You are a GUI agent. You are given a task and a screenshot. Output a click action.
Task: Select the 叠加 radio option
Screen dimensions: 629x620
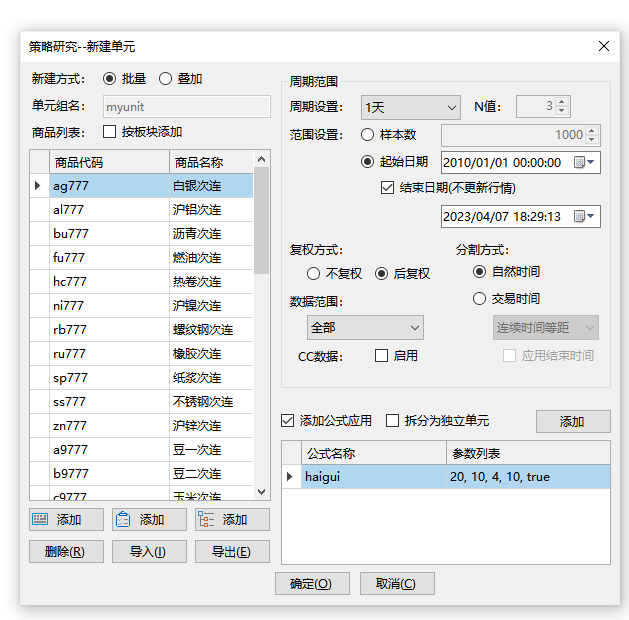click(x=166, y=79)
